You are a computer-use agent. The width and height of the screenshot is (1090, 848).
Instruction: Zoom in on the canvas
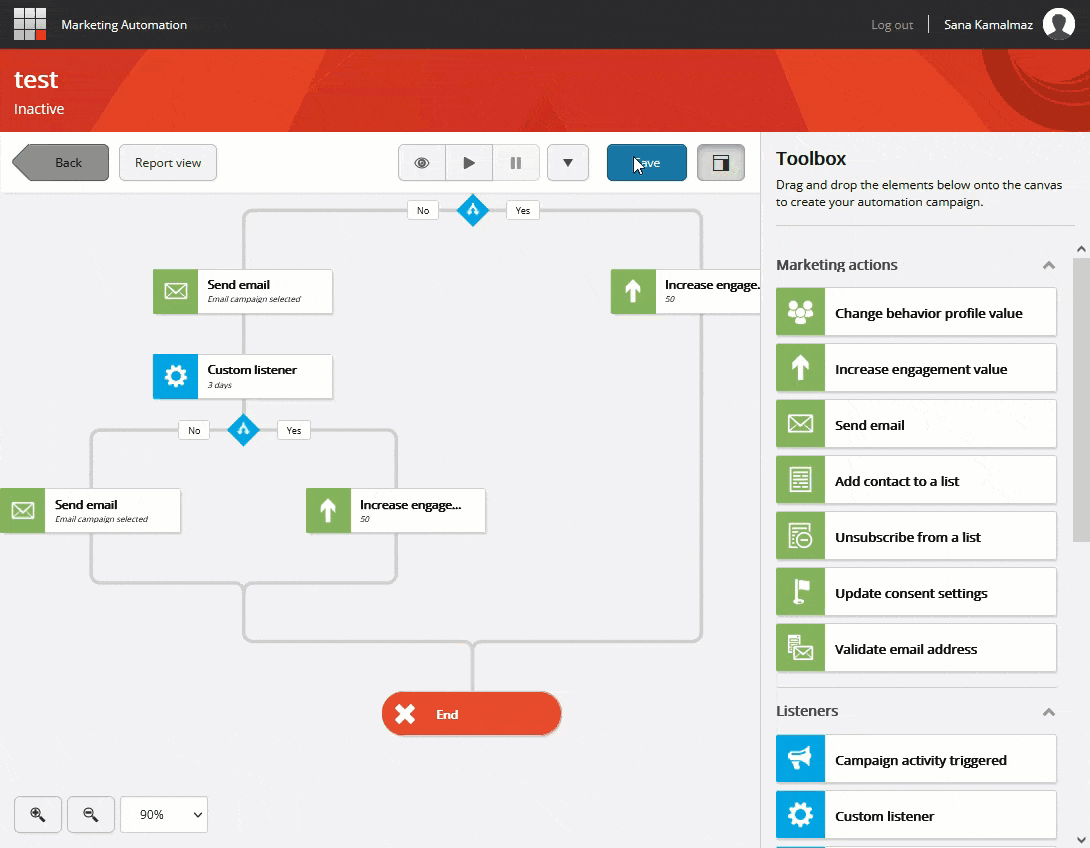[38, 815]
